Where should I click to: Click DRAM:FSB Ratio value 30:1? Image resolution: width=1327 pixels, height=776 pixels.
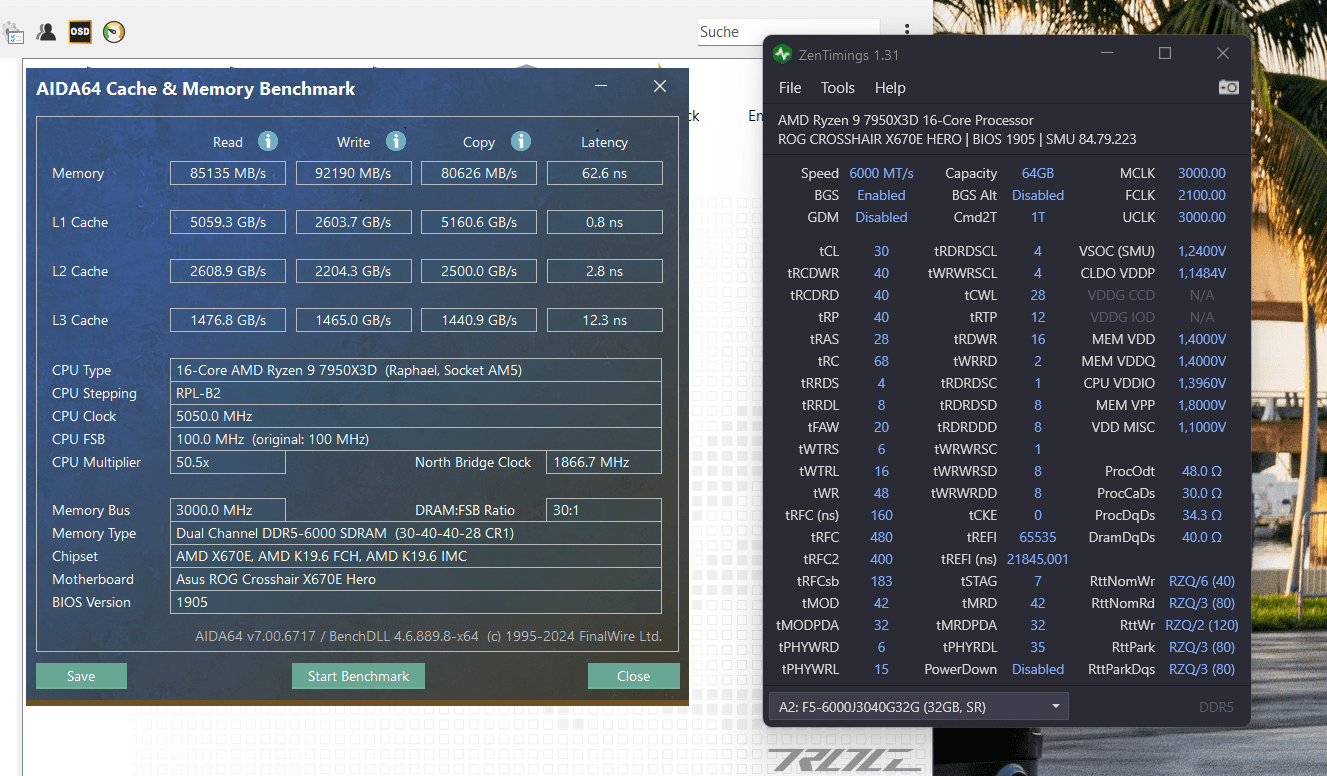(604, 510)
